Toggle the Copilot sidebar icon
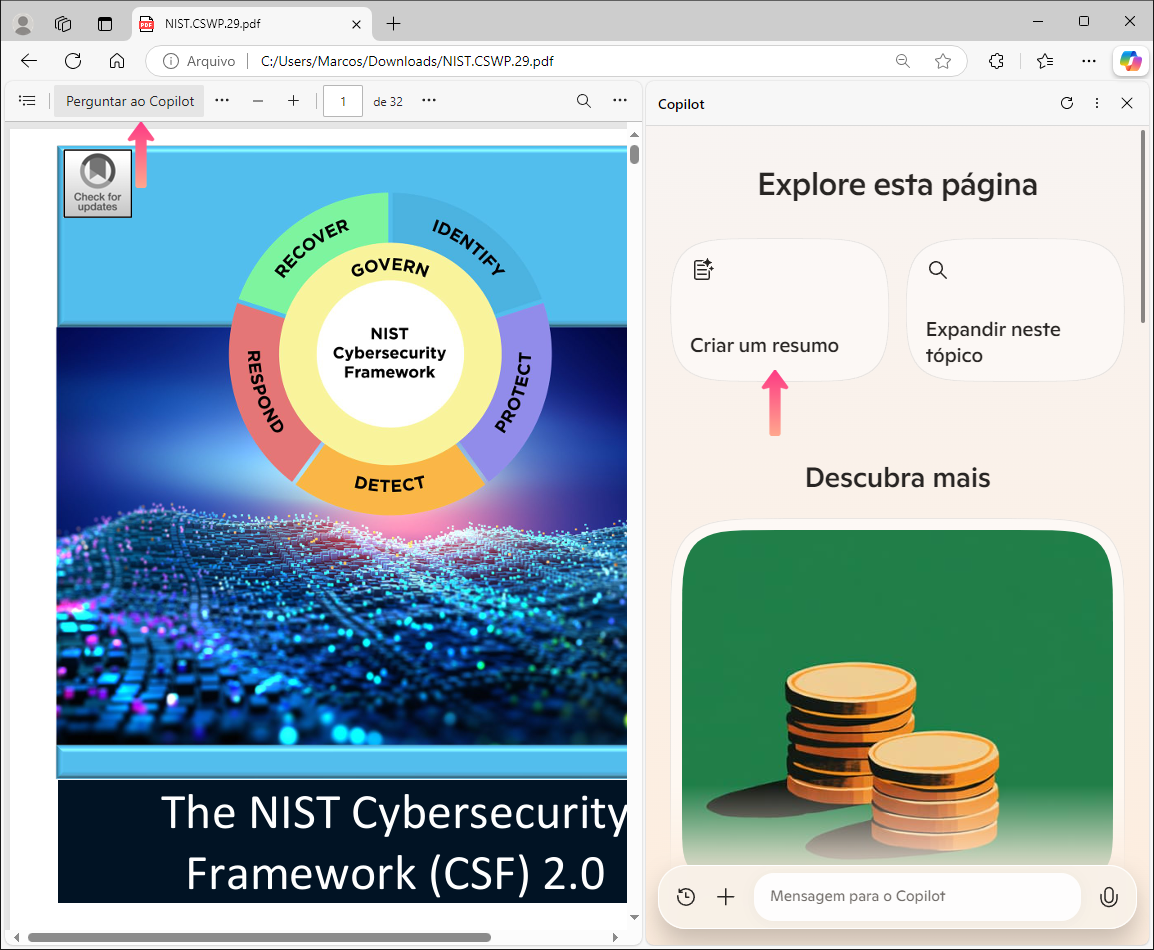This screenshot has width=1154, height=950. pyautogui.click(x=1130, y=61)
